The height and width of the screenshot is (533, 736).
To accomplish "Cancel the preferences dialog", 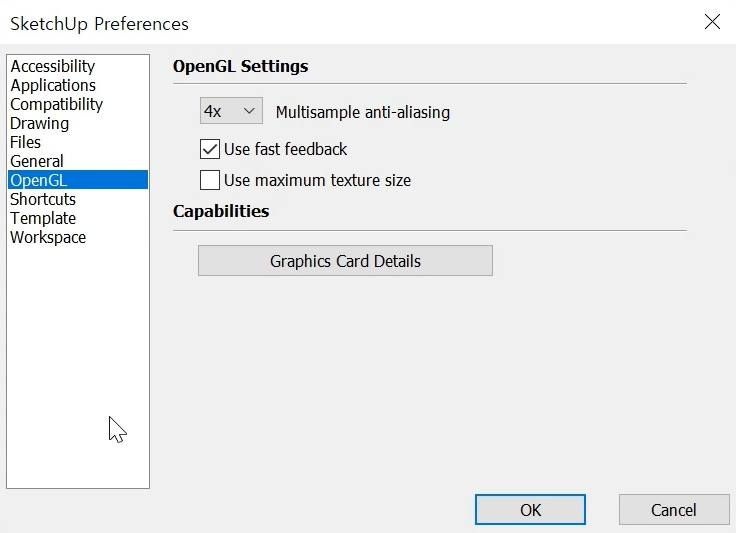I will click(x=674, y=510).
